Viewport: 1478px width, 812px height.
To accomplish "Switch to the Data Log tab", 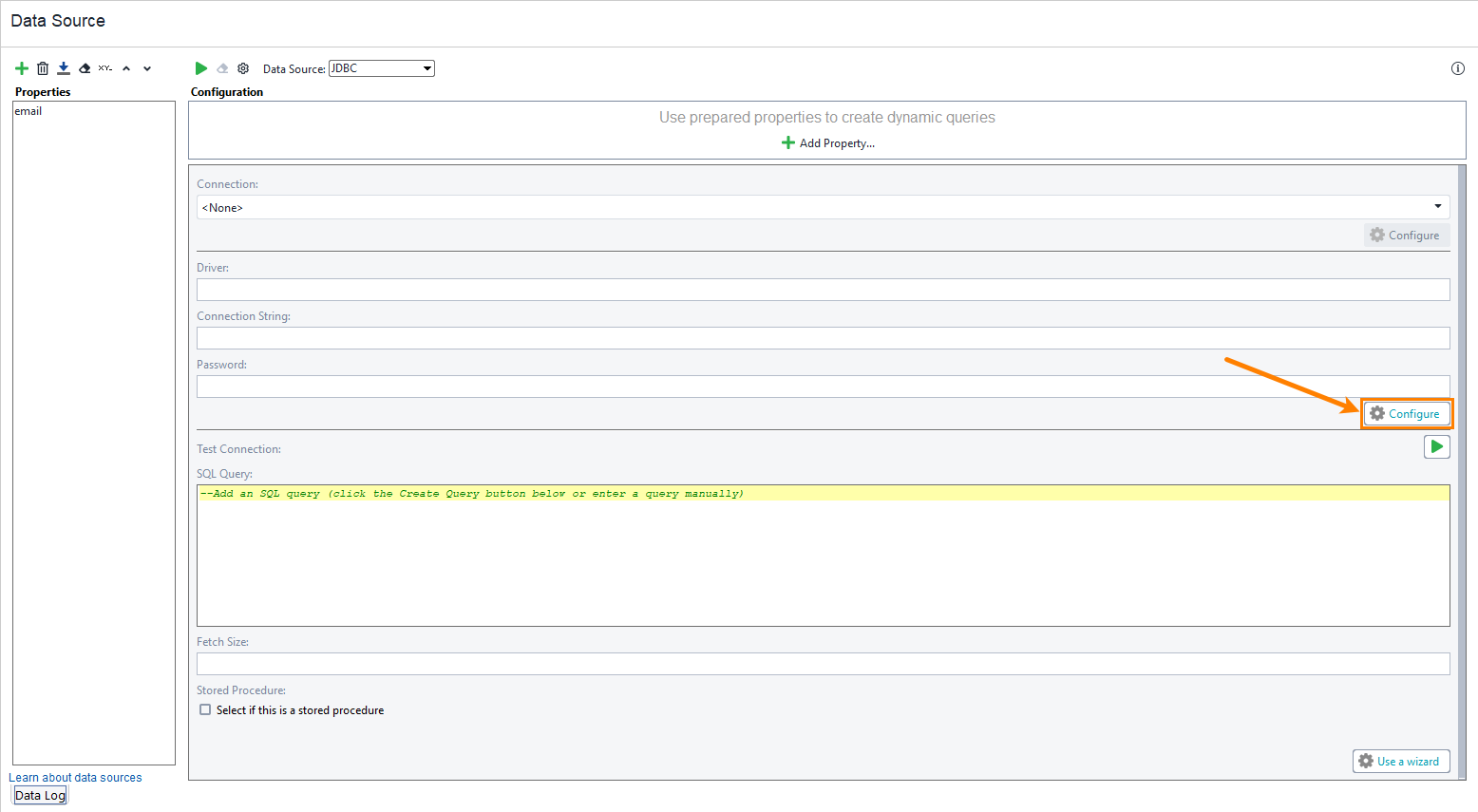I will click(x=39, y=795).
